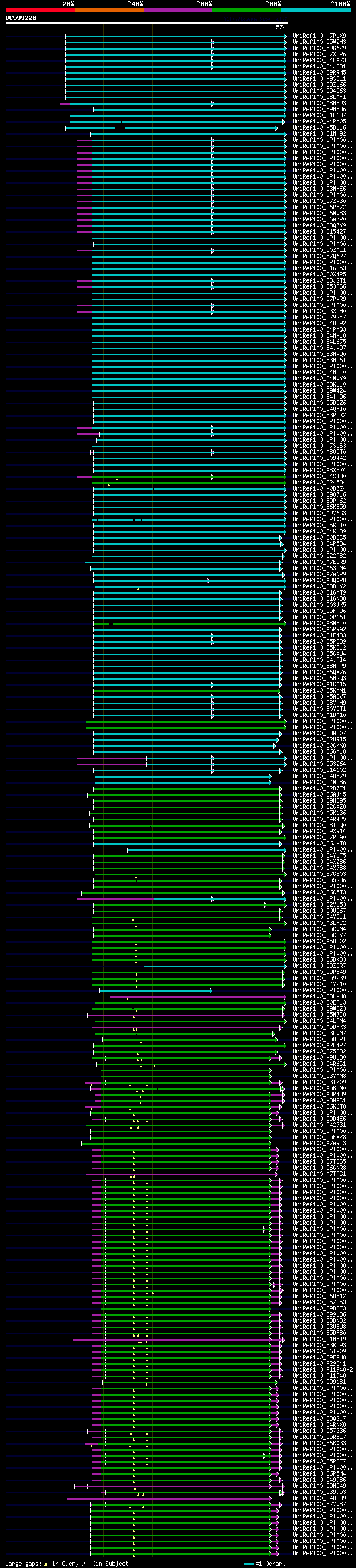Select the UniRef100_B3MQ61 label

(319, 360)
